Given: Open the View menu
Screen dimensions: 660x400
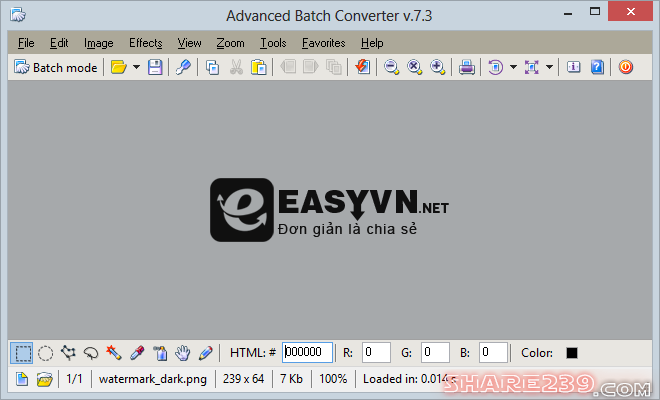Looking at the screenshot, I should 189,43.
